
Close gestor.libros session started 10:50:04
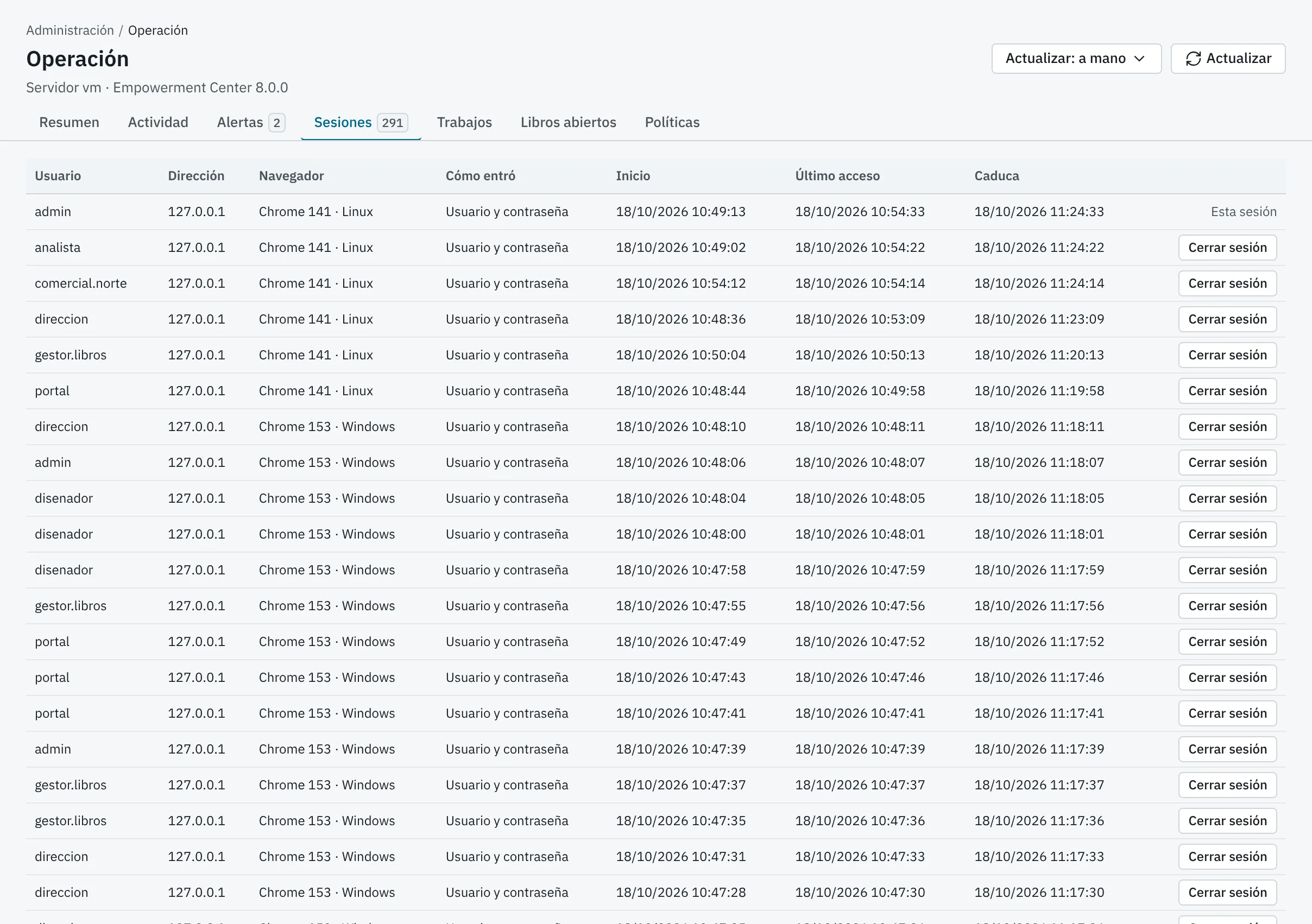coord(1227,355)
